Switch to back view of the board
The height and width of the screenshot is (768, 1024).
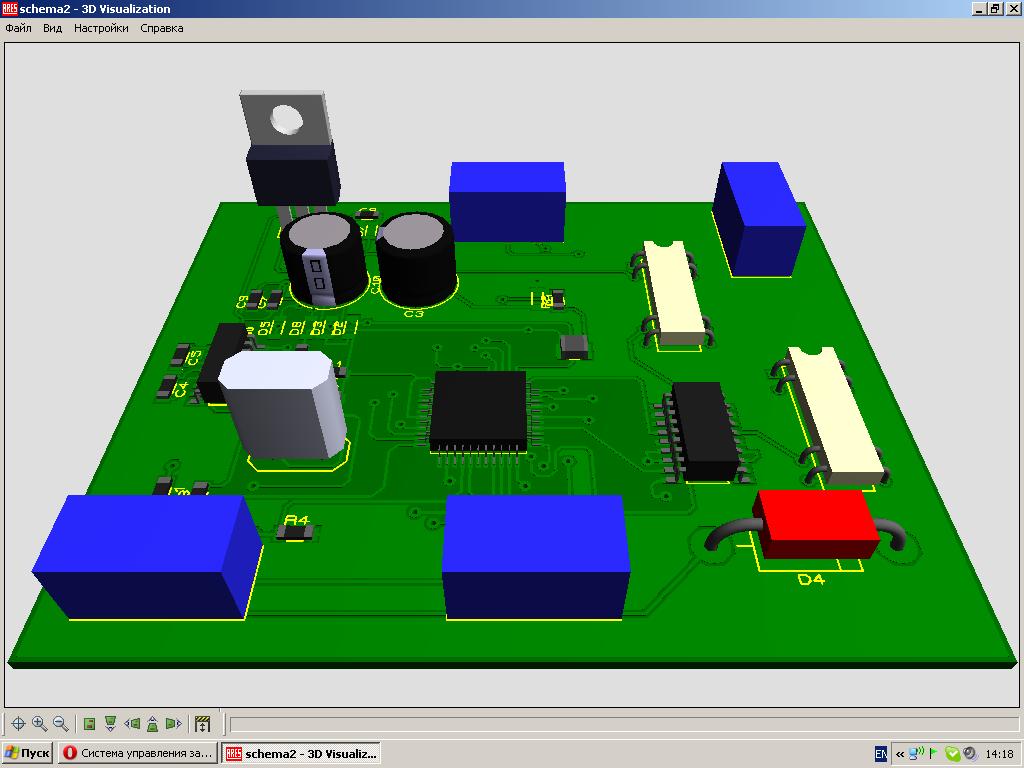152,724
